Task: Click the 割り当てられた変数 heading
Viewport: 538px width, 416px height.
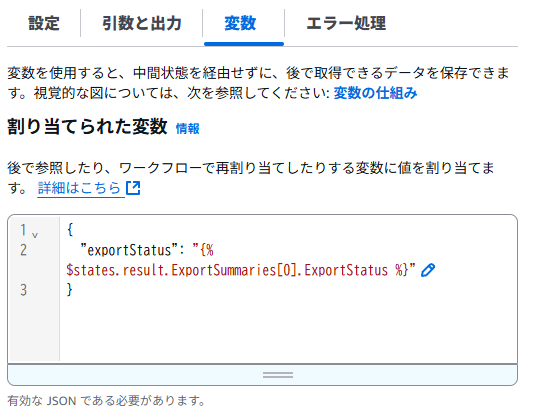Action: pos(87,126)
